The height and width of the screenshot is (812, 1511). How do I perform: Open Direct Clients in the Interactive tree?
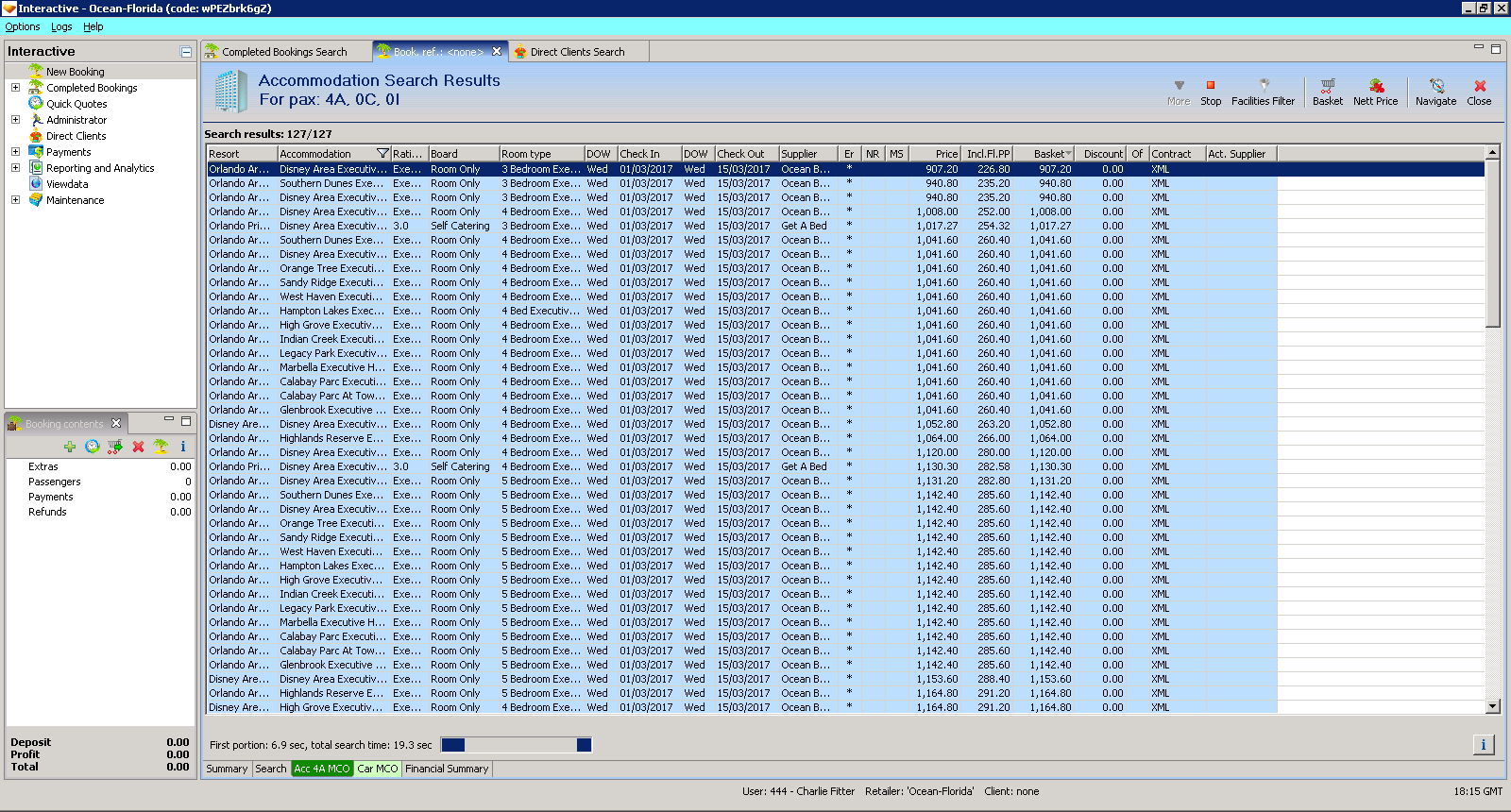pyautogui.click(x=76, y=136)
